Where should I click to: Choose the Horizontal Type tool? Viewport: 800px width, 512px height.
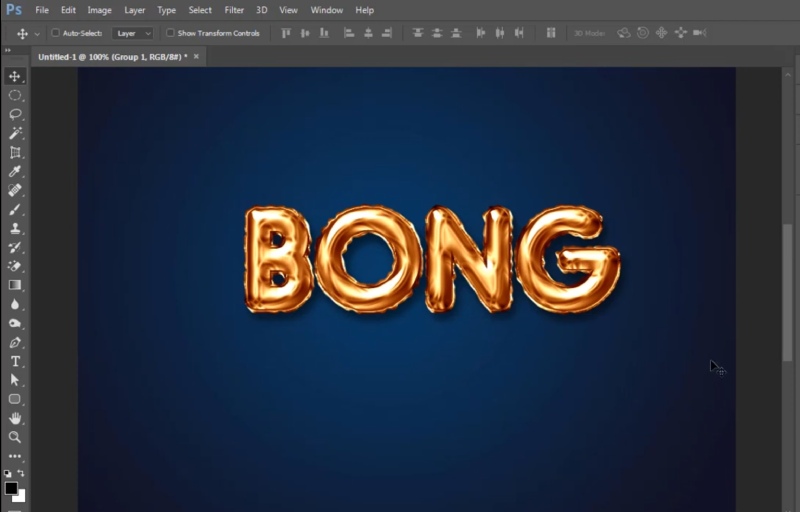(15, 361)
